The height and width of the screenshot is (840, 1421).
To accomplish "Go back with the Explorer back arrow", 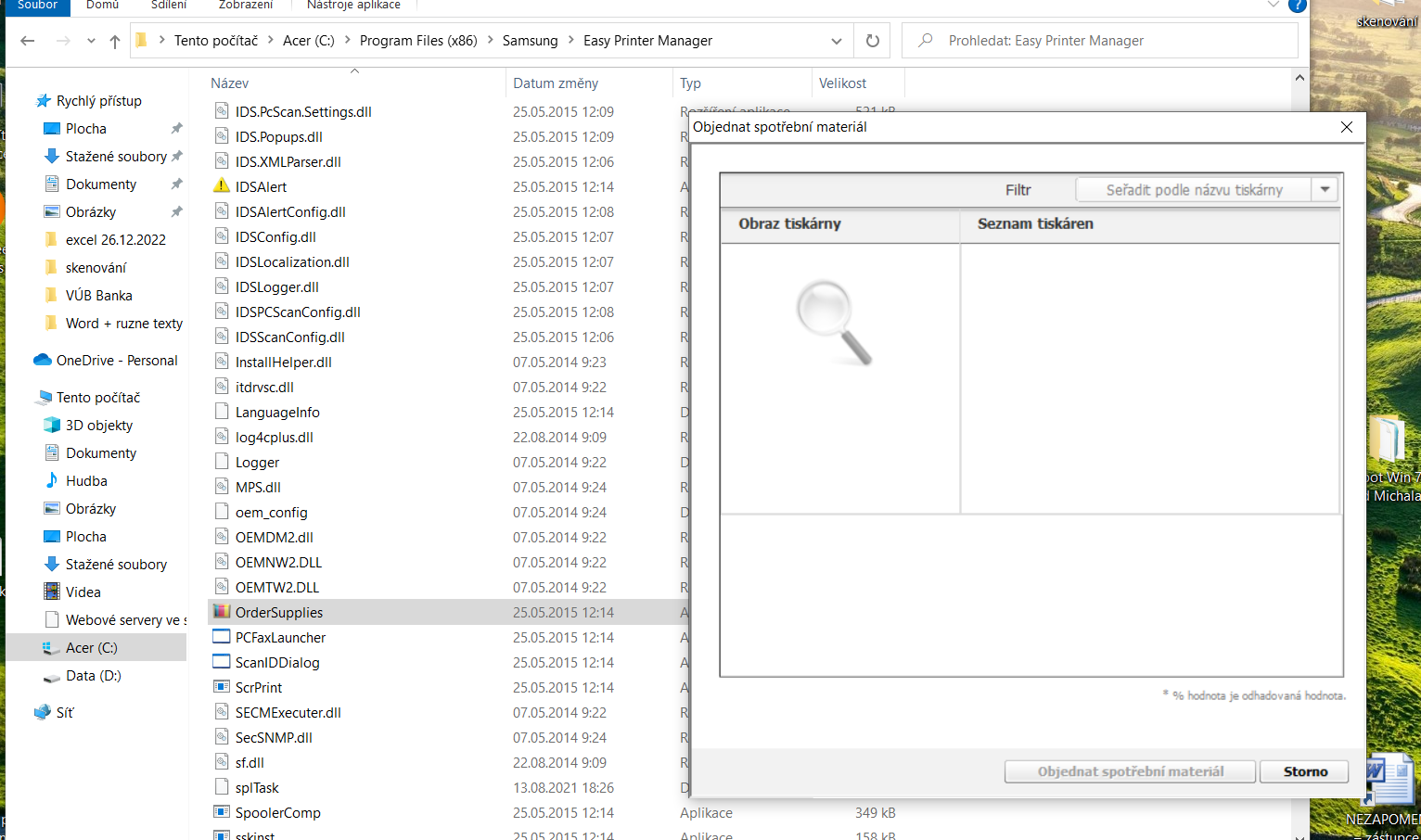I will (x=28, y=41).
